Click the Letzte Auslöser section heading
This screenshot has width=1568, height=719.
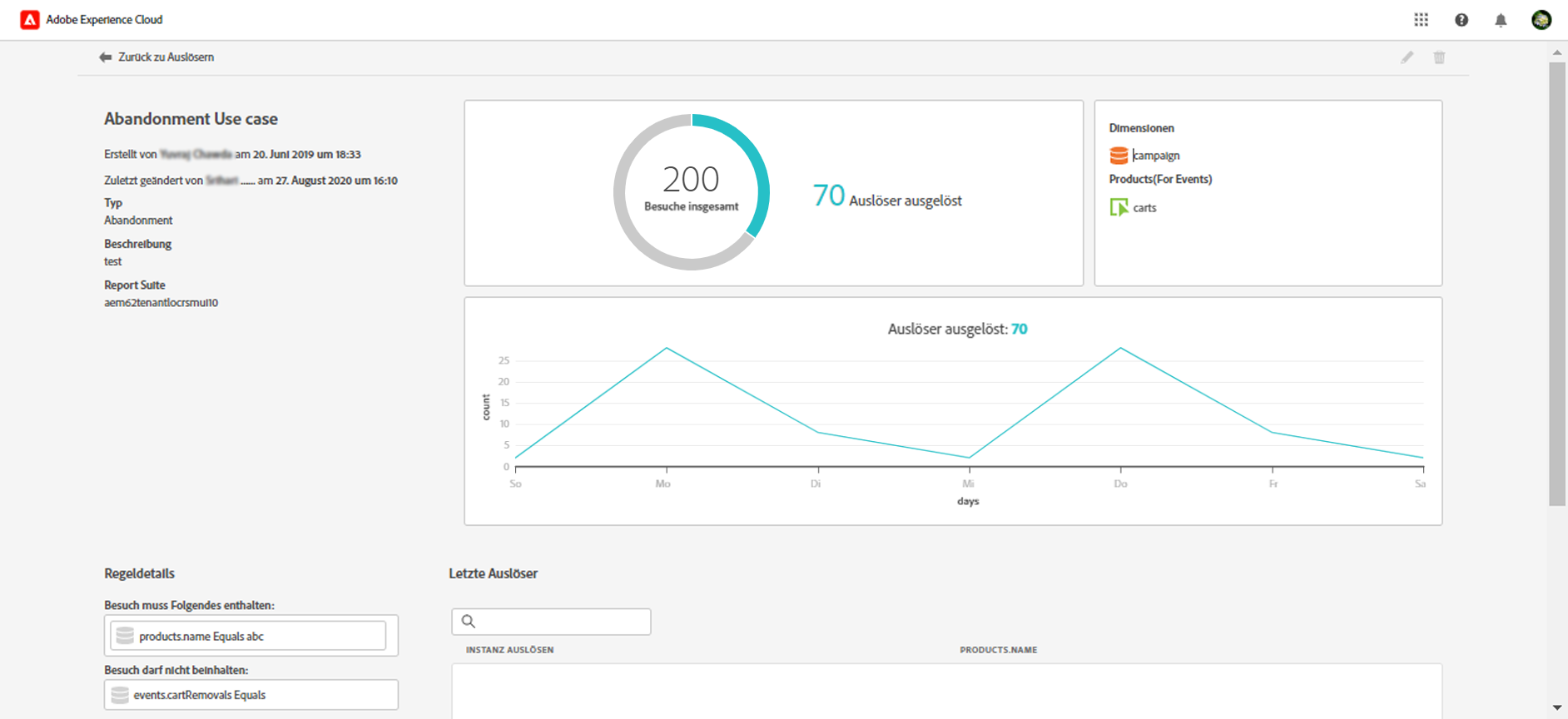tap(494, 573)
